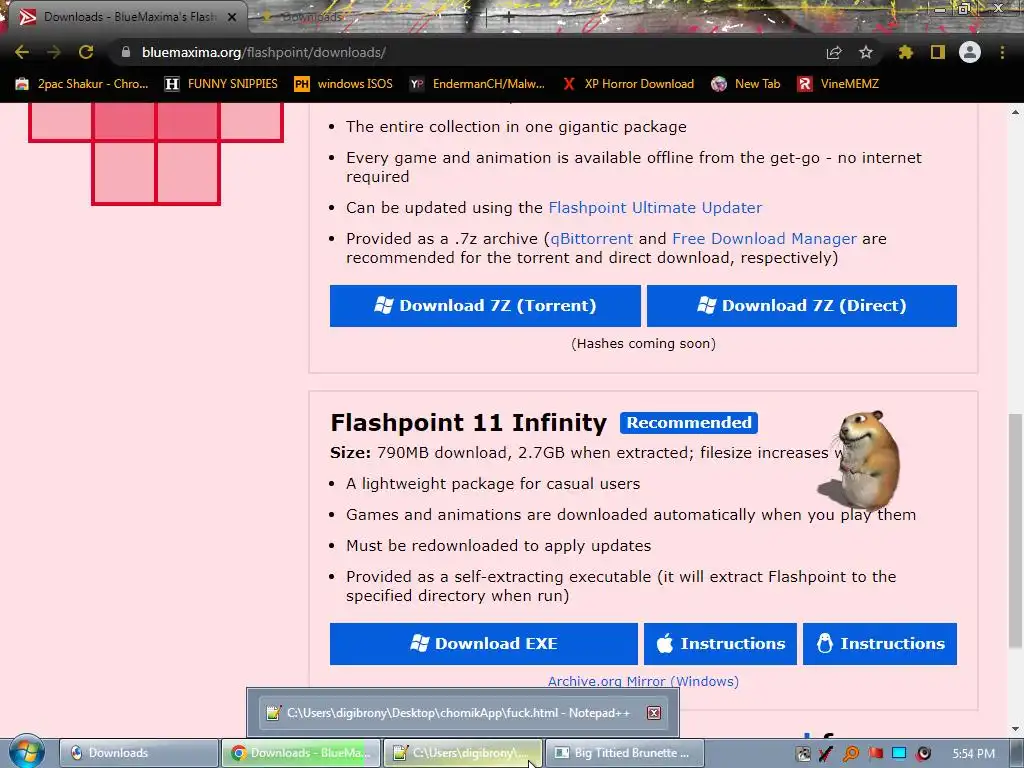Click the pink Flashpoint block logo image

point(155,154)
